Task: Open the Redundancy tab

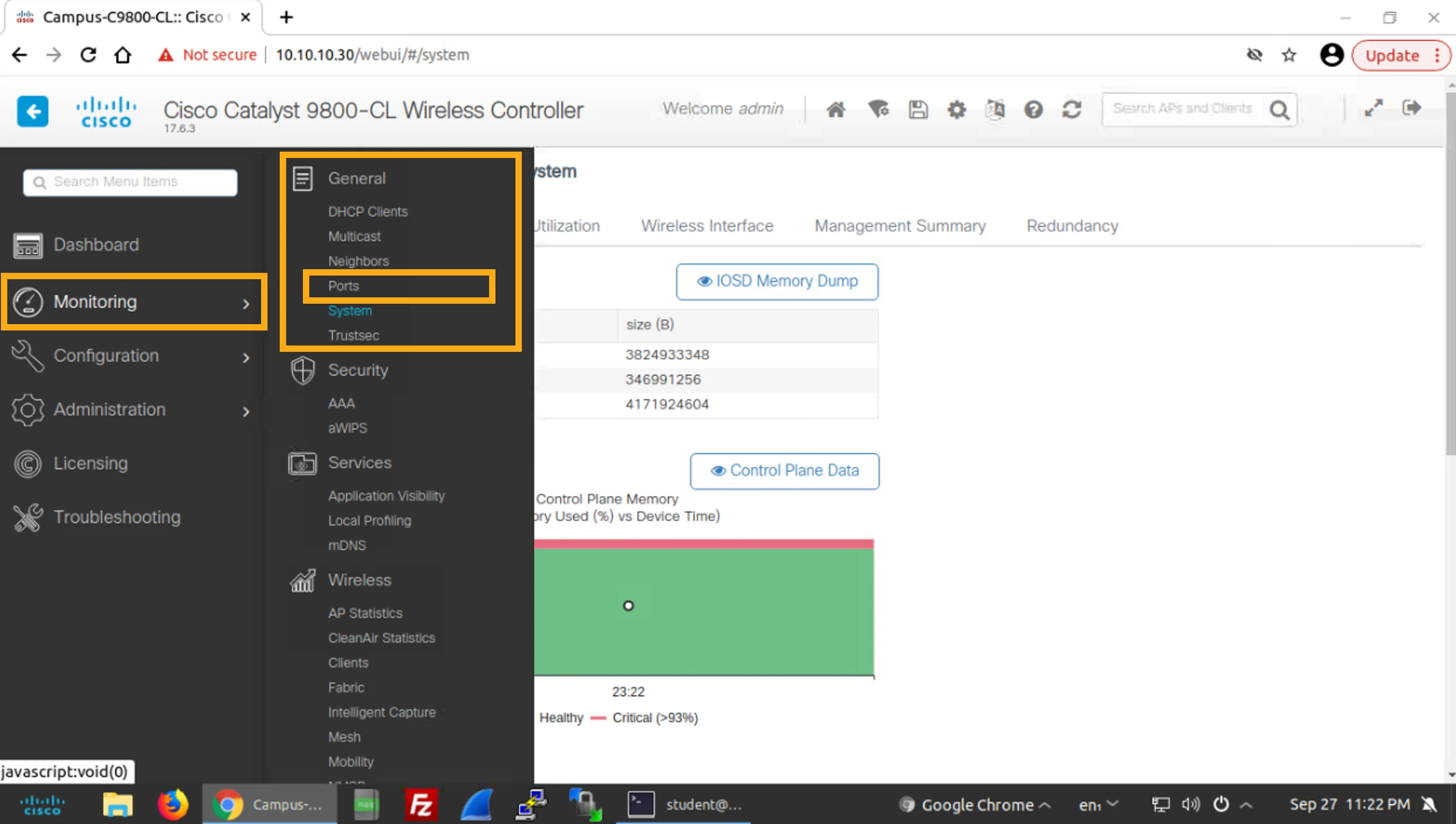Action: point(1072,226)
